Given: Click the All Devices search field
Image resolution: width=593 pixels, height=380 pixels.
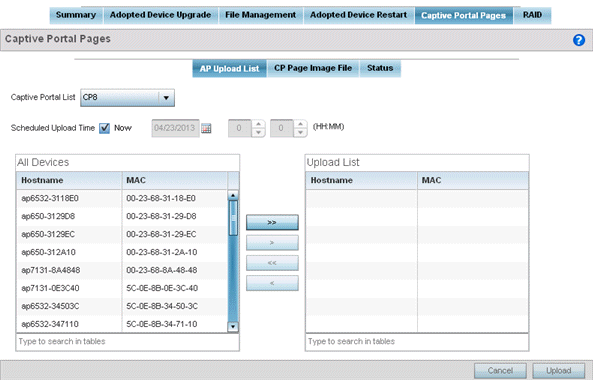Looking at the screenshot, I should click(x=127, y=342).
